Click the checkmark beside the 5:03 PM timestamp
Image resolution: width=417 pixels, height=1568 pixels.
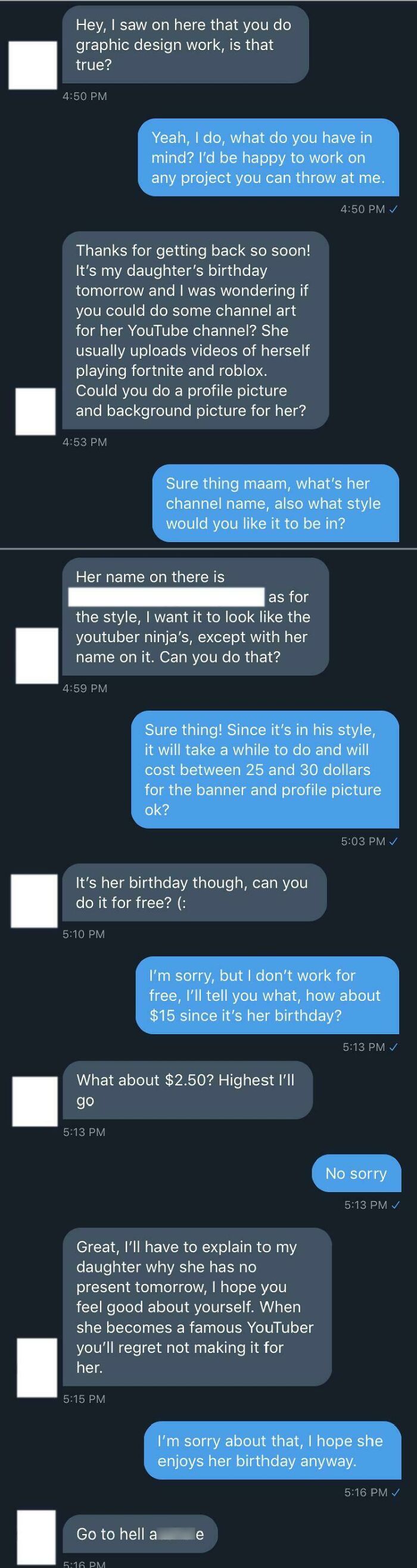point(393,841)
